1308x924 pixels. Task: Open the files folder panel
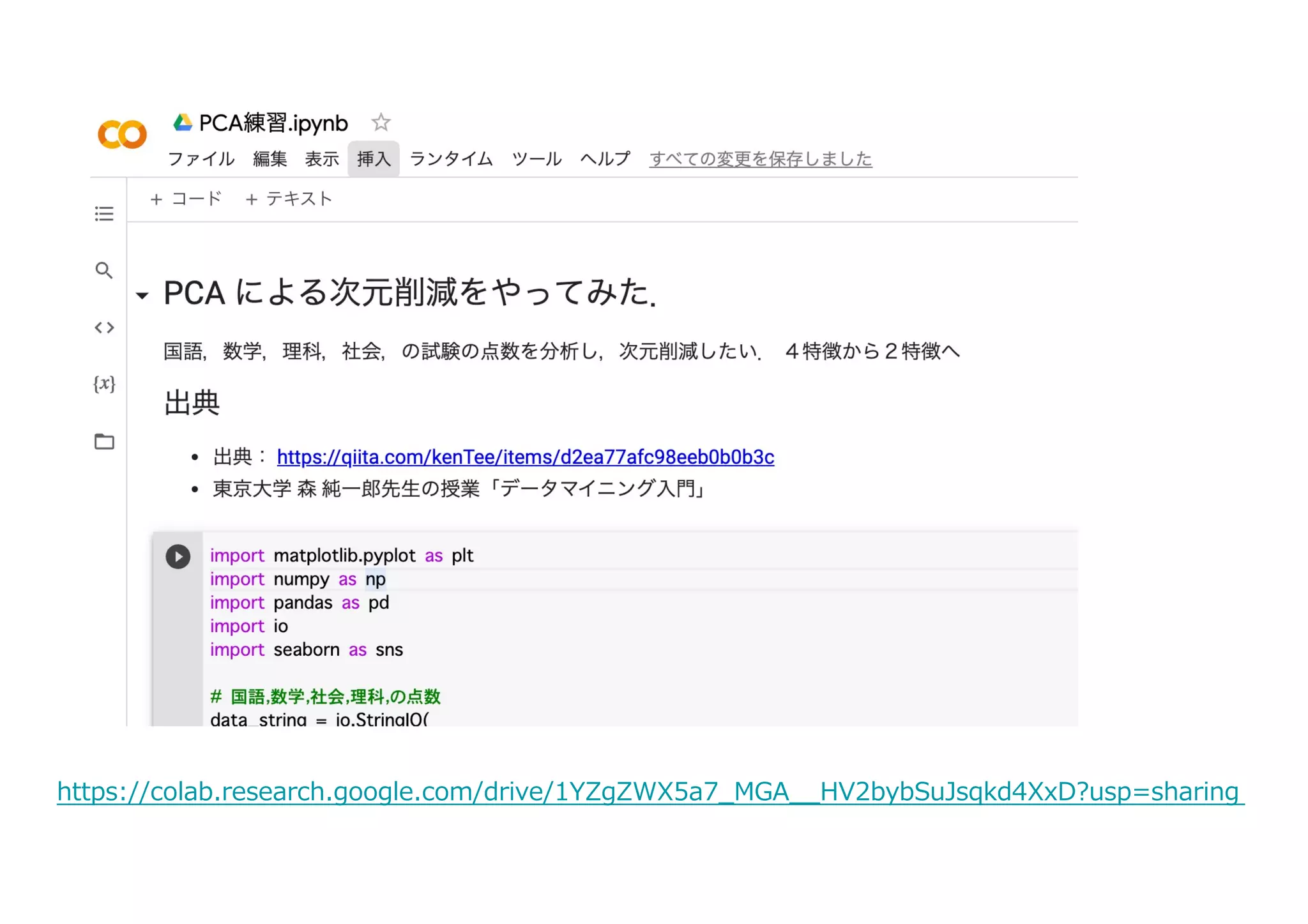point(104,441)
